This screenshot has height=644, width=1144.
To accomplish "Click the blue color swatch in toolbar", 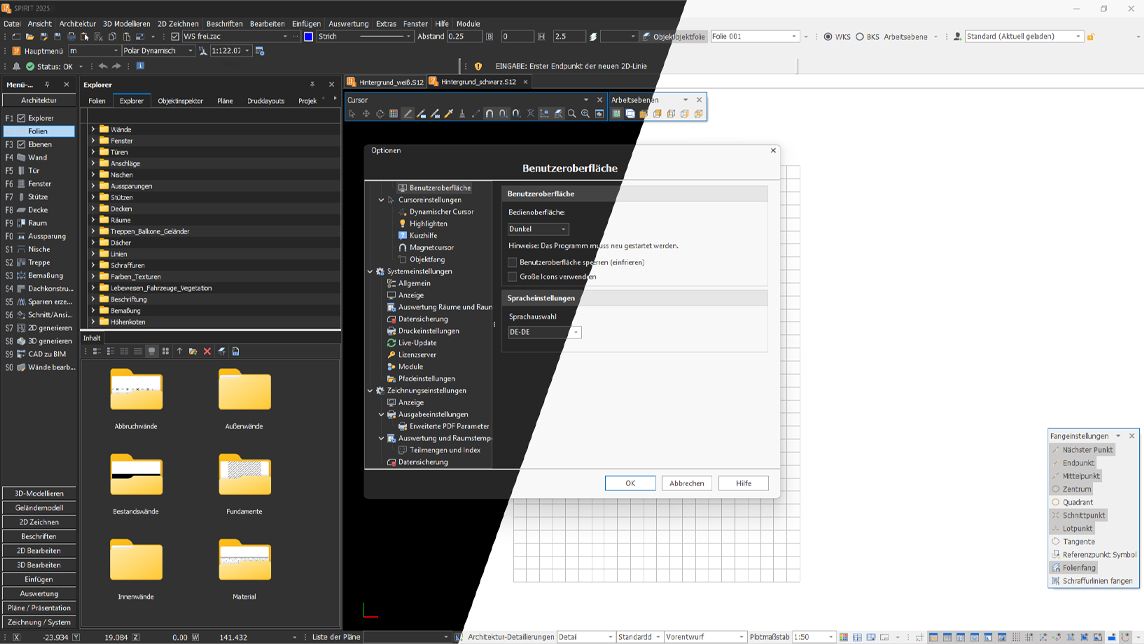I will click(x=309, y=36).
